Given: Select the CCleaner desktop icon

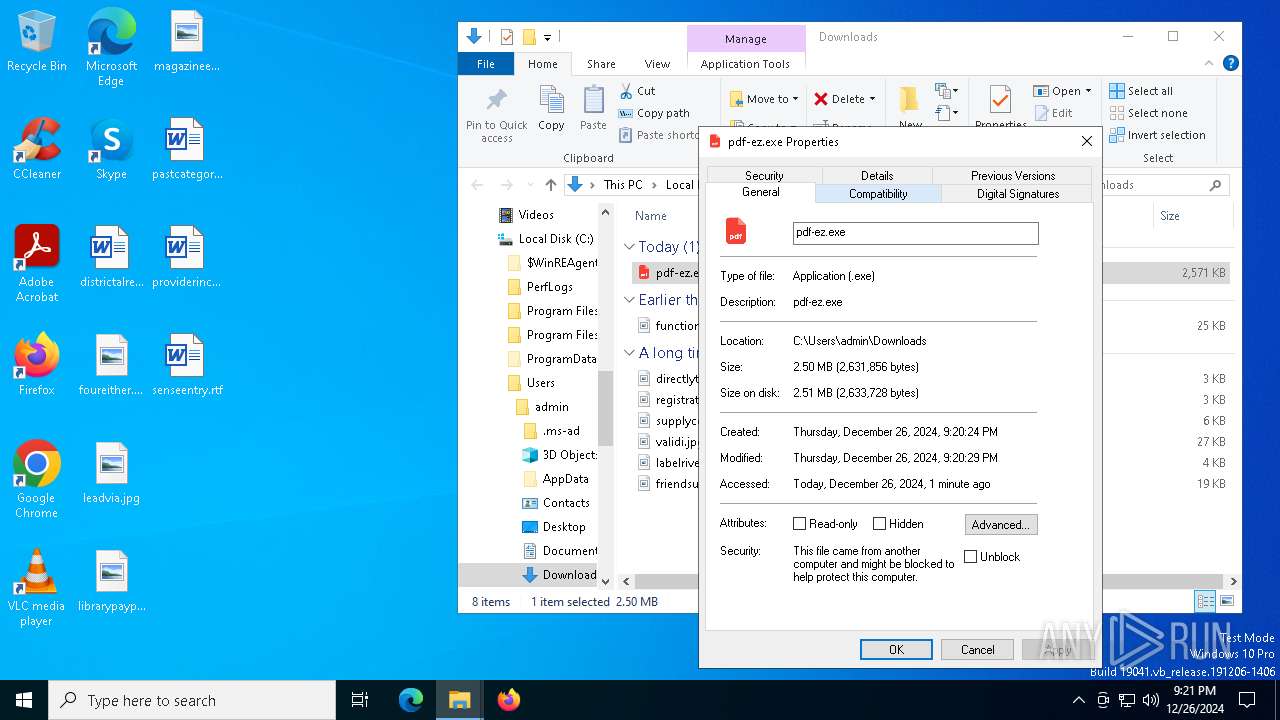Looking at the screenshot, I should tap(37, 149).
